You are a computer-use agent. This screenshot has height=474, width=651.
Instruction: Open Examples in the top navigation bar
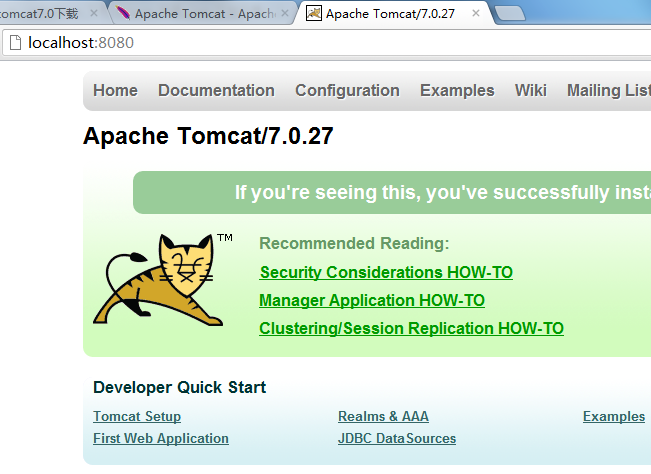point(457,90)
